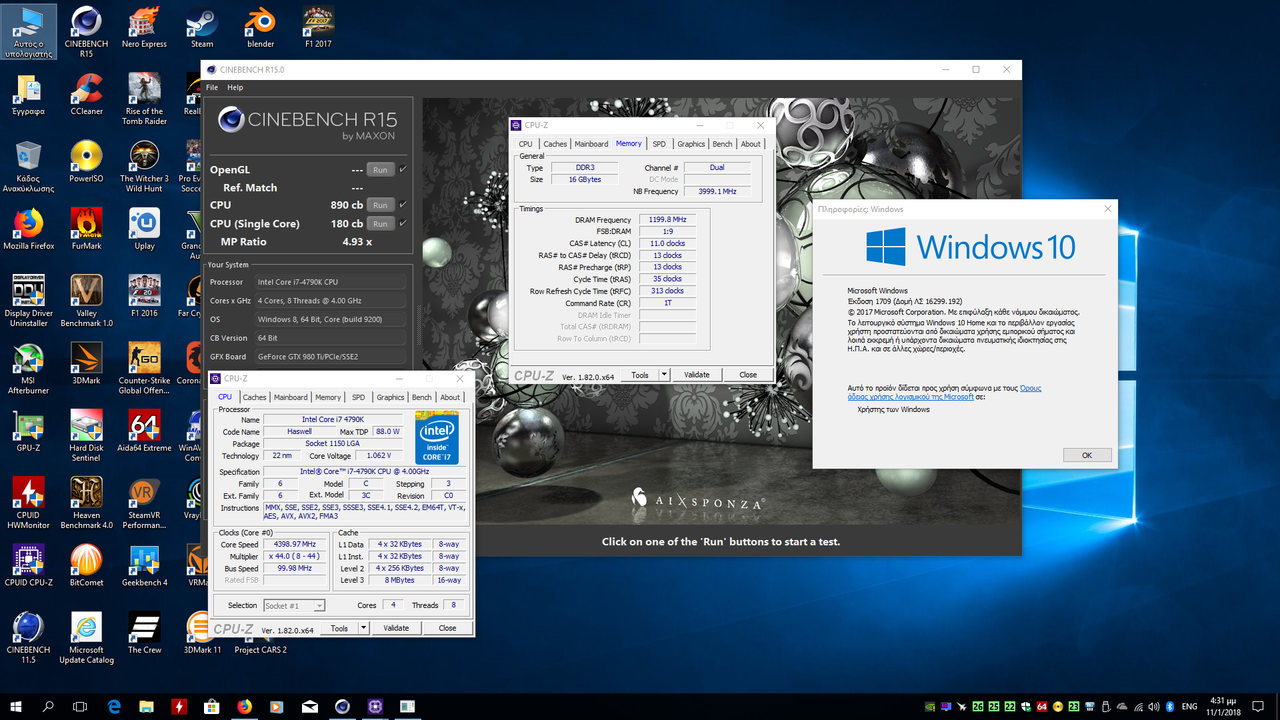Select the Valley Benchmark 1.0 icon
Viewport: 1280px width, 720px height.
coord(86,301)
